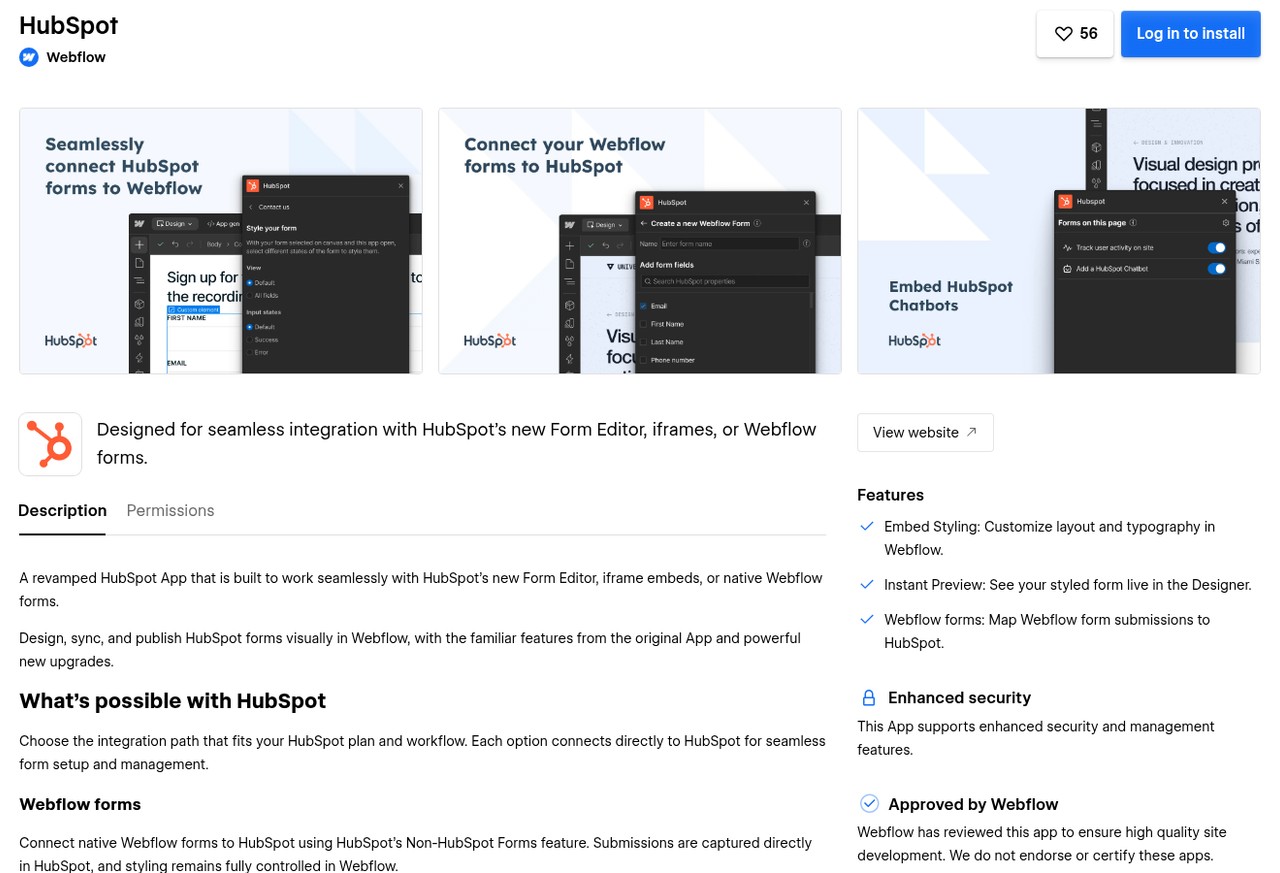Select the Description tab
The width and height of the screenshot is (1280, 873).
(x=62, y=510)
